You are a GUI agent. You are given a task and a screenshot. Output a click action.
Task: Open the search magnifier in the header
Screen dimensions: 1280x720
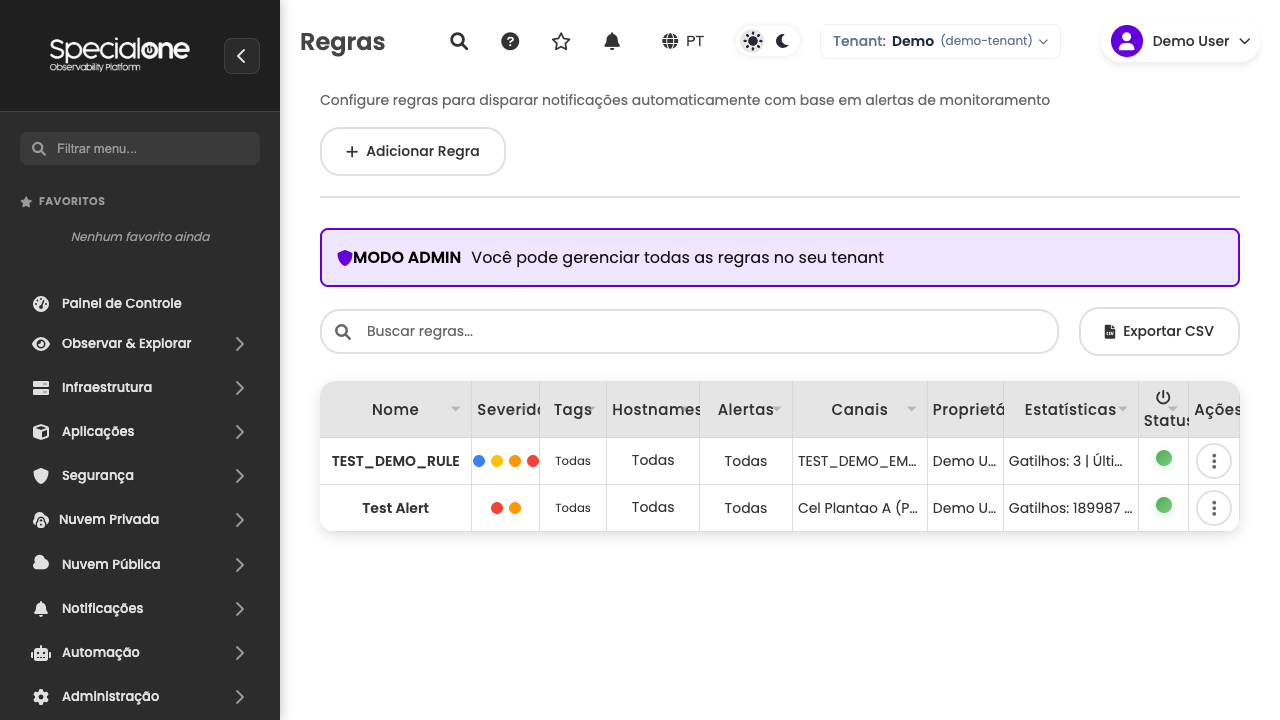coord(459,41)
